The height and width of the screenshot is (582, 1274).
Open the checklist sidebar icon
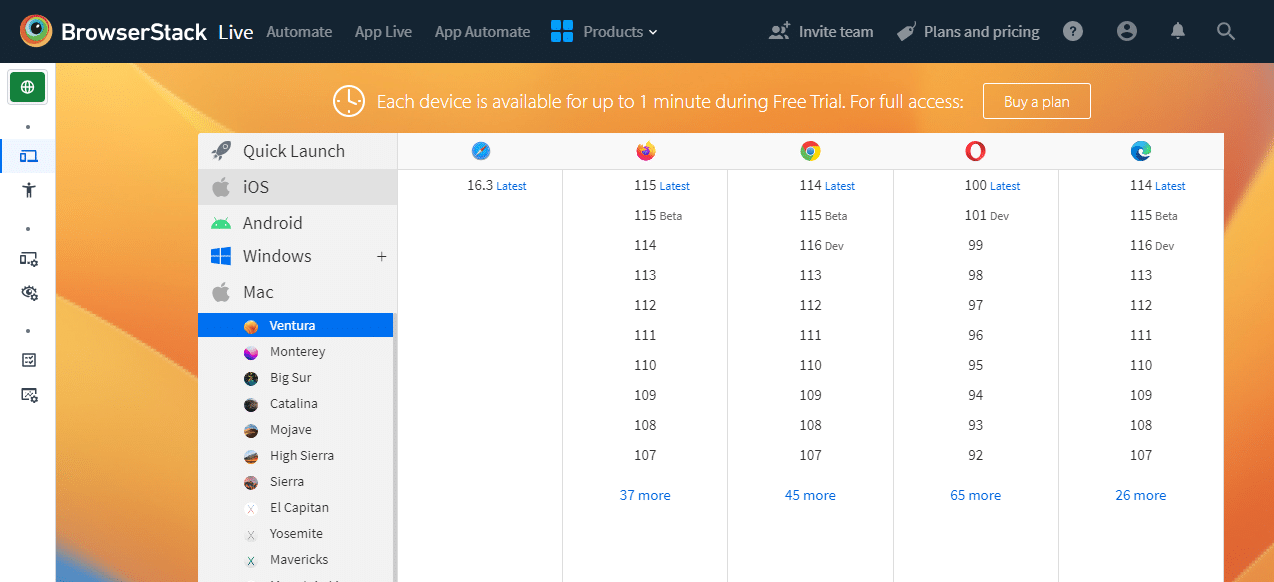[x=28, y=360]
